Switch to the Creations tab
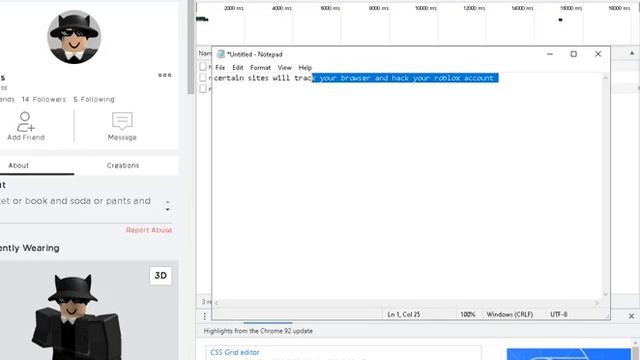This screenshot has height=360, width=640. pos(123,165)
